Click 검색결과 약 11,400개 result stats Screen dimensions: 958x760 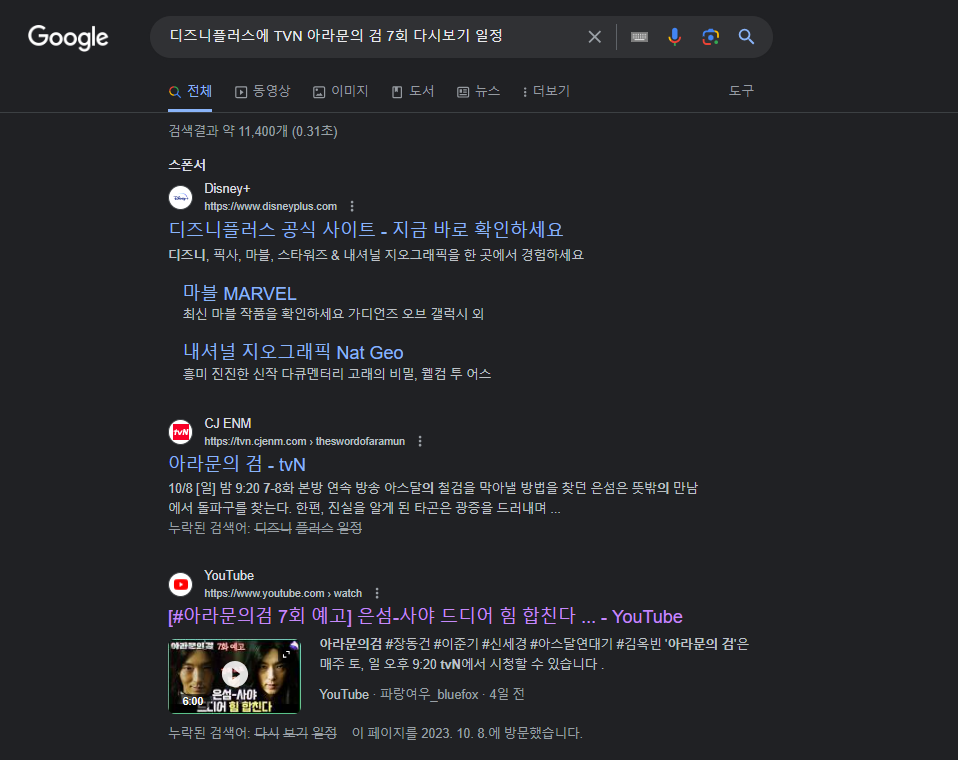tap(253, 131)
